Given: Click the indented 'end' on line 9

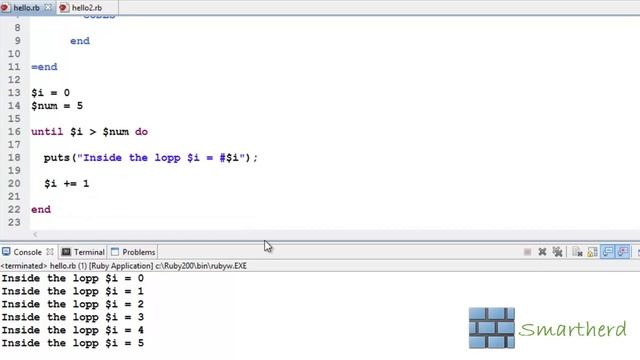Looking at the screenshot, I should tap(80, 41).
